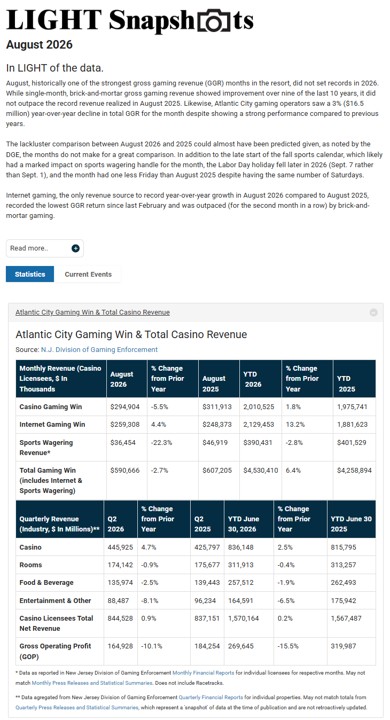Screen dimensions: 390x720
Task: Click the $294,904 casino gaming win value
Action: point(124,407)
